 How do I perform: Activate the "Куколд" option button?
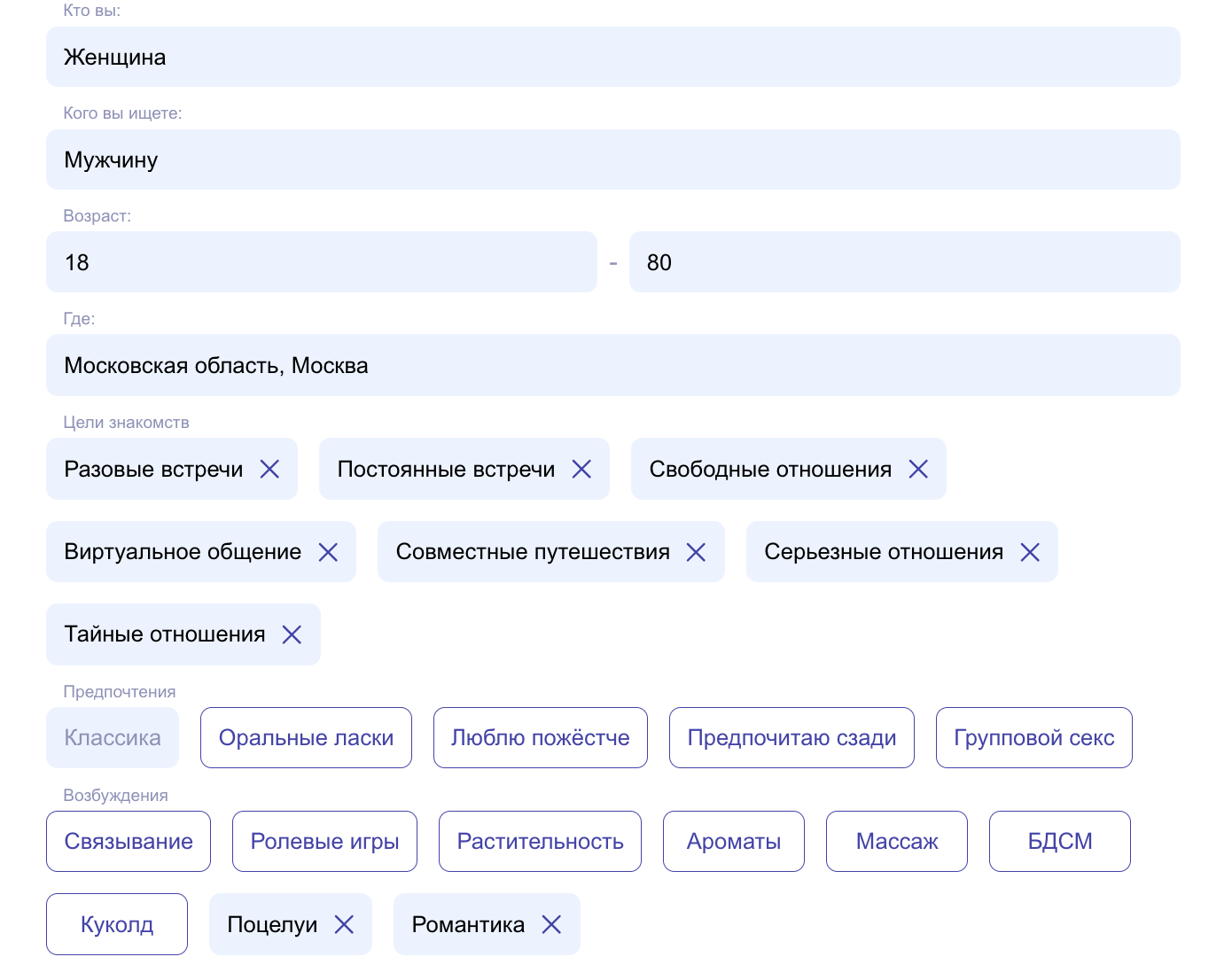pos(116,924)
